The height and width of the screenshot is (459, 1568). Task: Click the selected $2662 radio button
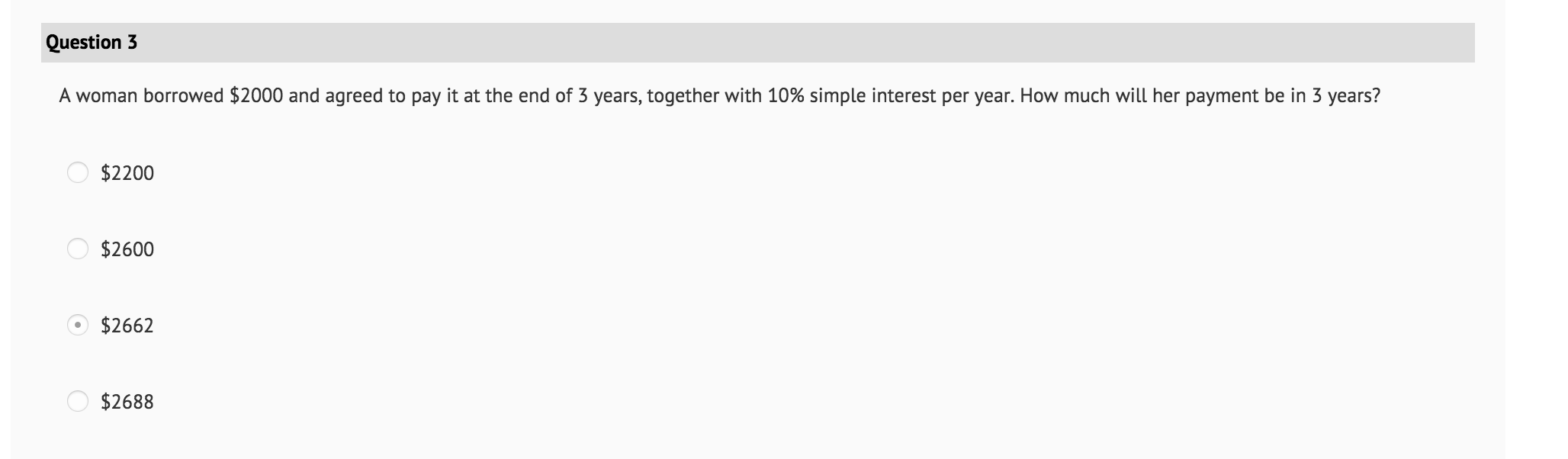(78, 326)
